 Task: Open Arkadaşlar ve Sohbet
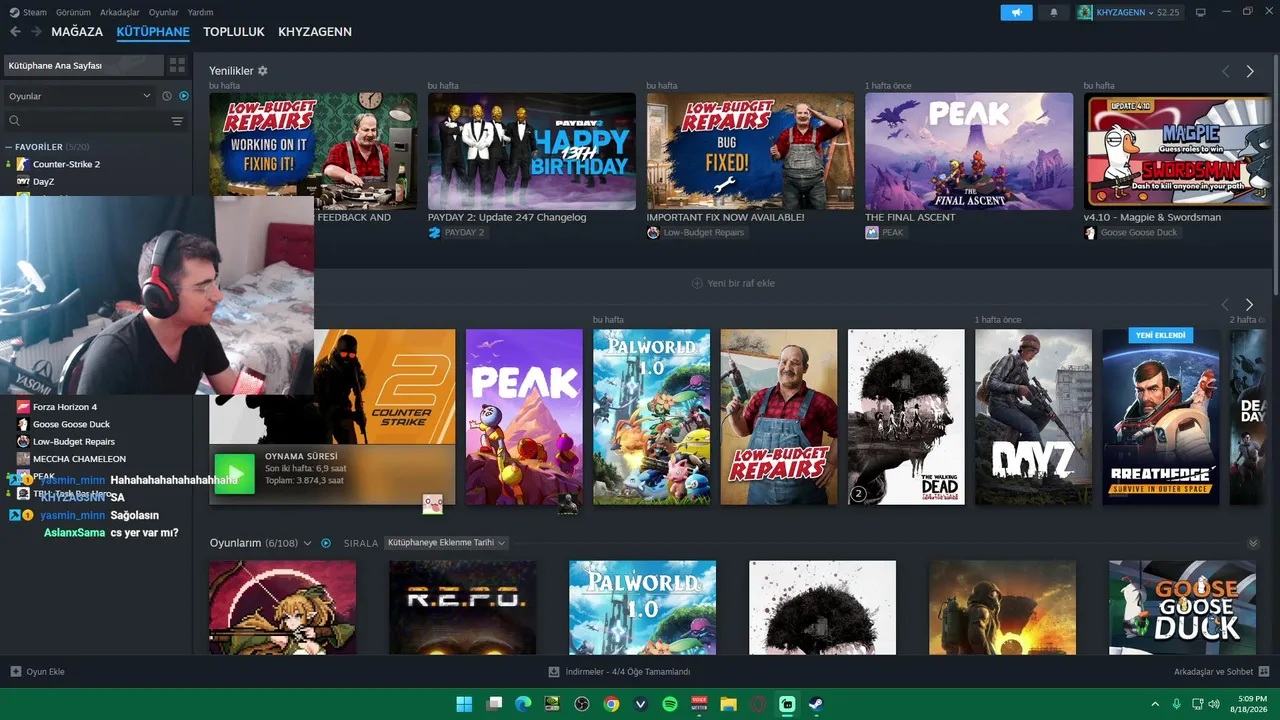coord(1221,672)
